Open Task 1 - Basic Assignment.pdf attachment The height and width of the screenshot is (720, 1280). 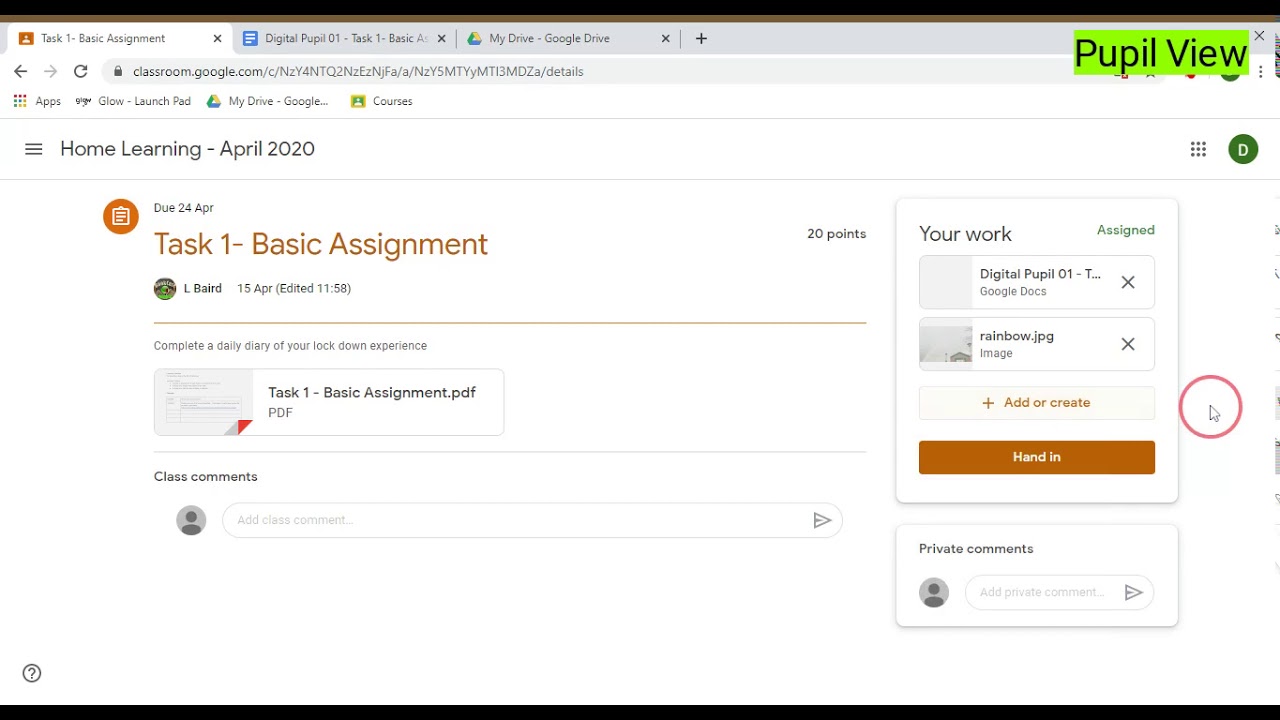[x=329, y=402]
